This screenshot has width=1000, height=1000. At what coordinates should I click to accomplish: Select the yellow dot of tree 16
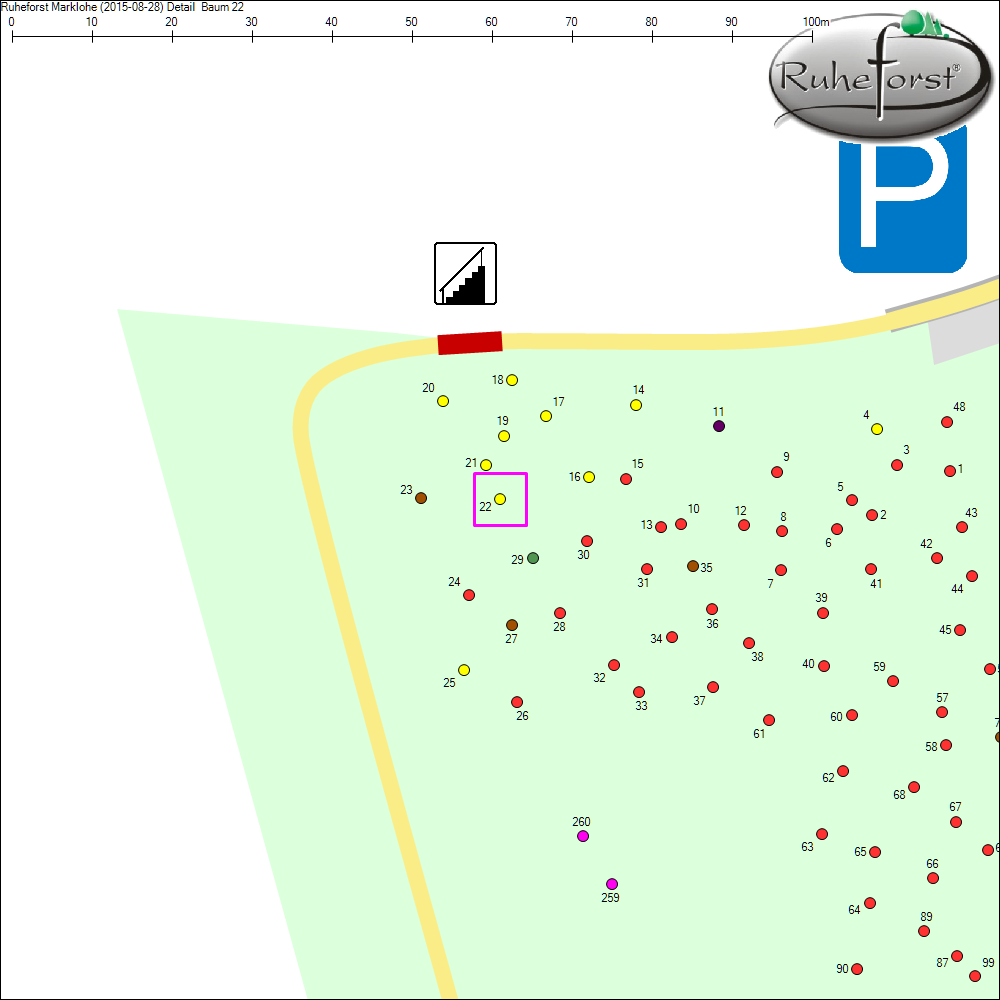[x=589, y=477]
